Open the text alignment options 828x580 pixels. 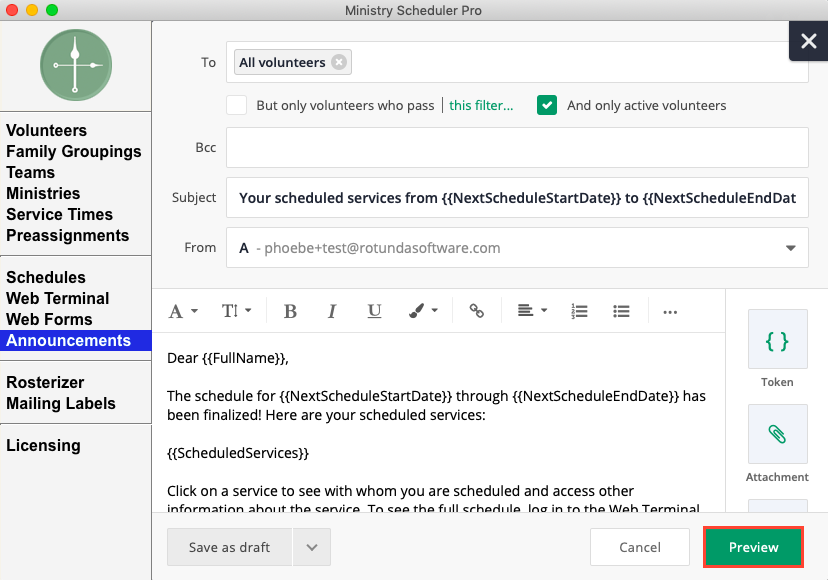[532, 311]
